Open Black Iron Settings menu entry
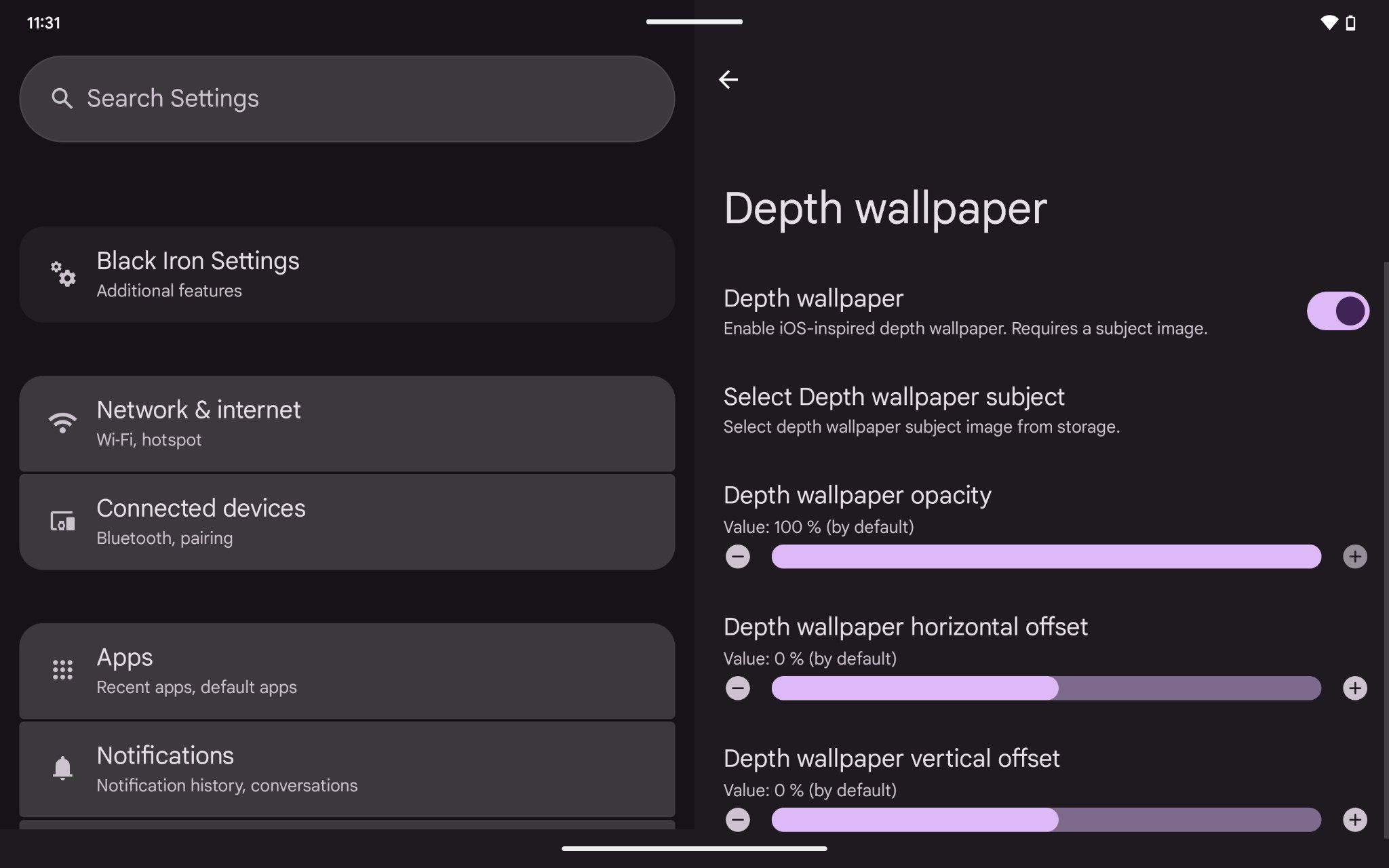1389x868 pixels. pyautogui.click(x=346, y=274)
